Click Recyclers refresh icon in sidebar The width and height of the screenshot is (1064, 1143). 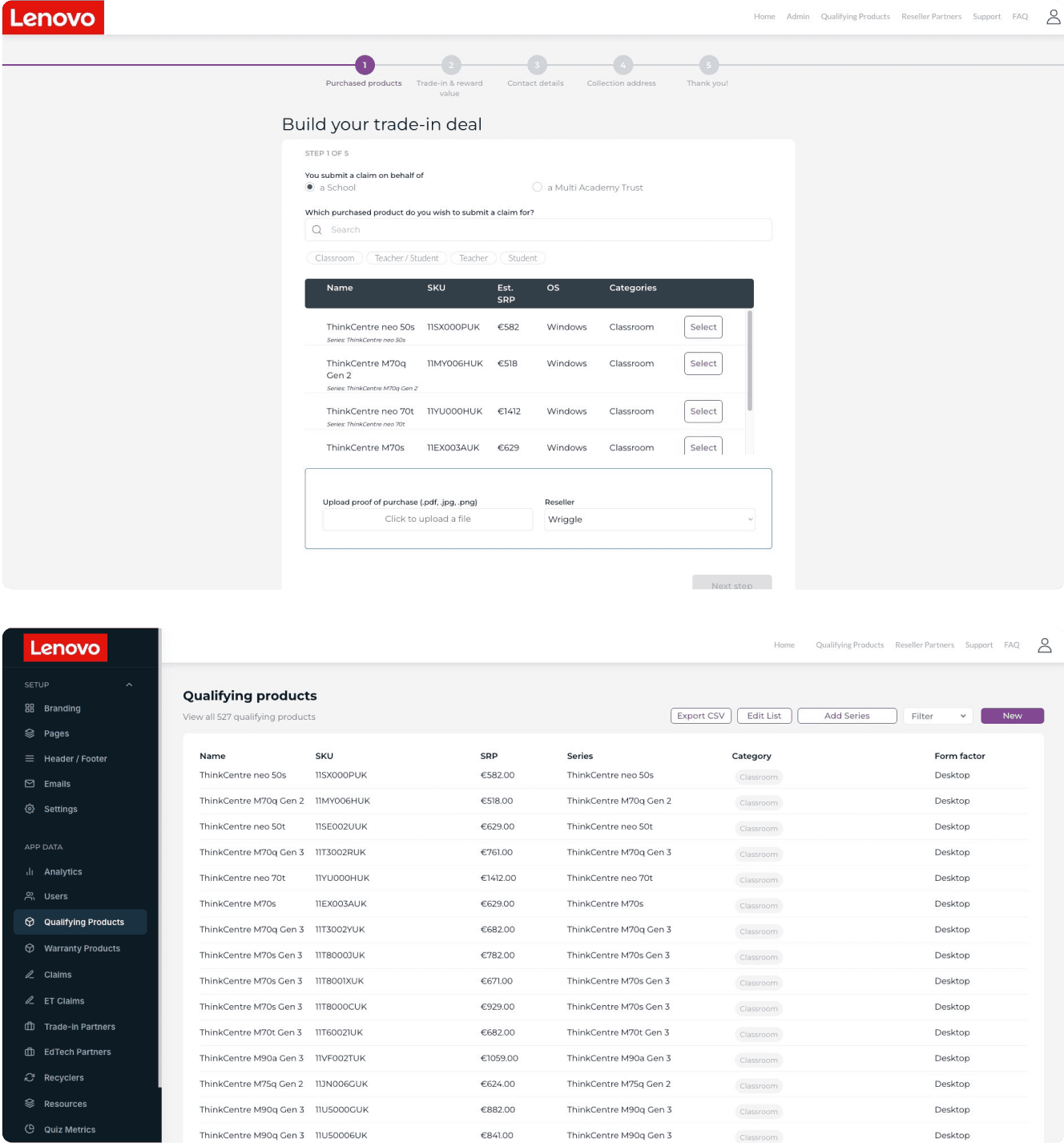tap(30, 1078)
